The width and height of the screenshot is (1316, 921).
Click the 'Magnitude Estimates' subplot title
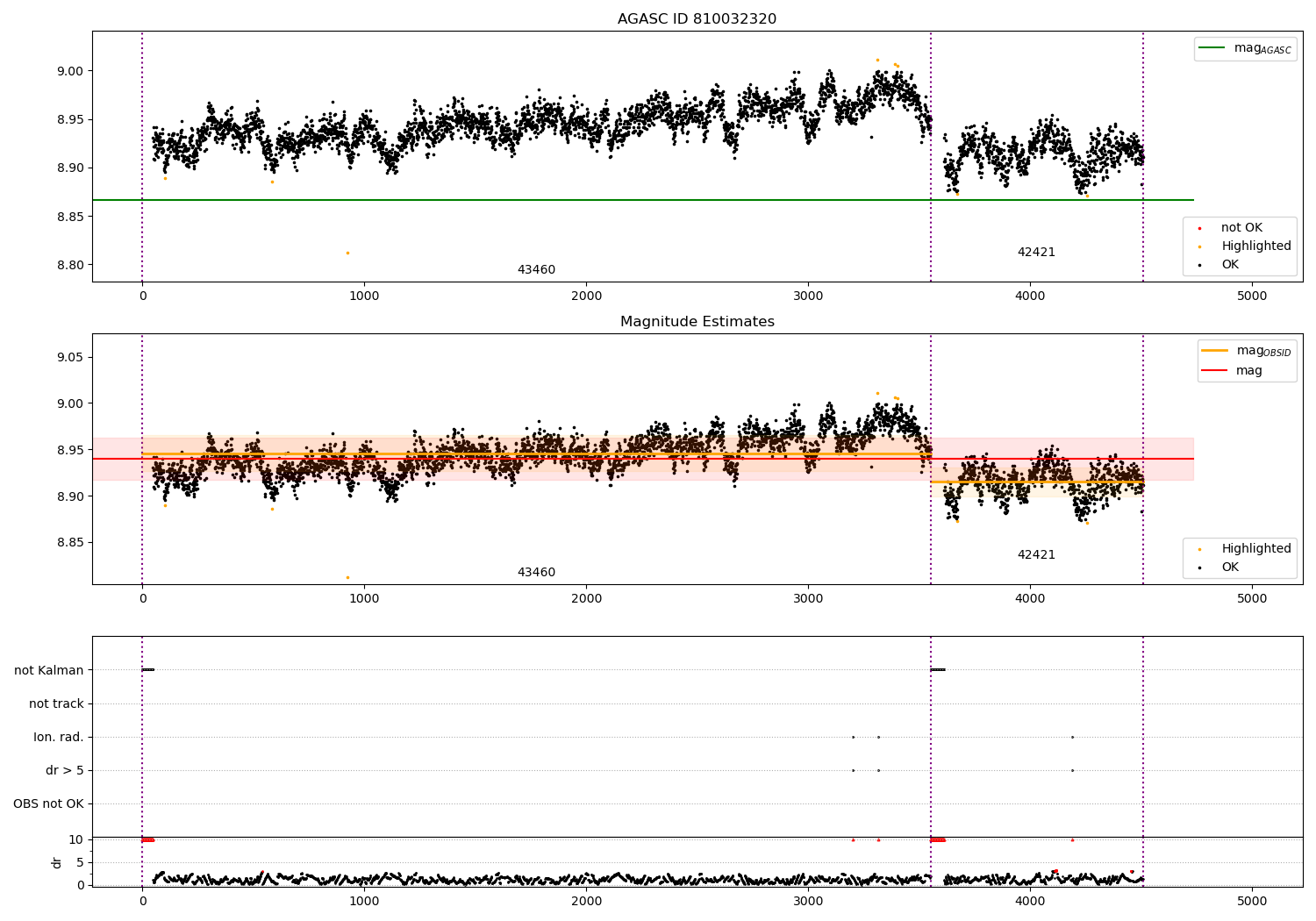tap(697, 322)
